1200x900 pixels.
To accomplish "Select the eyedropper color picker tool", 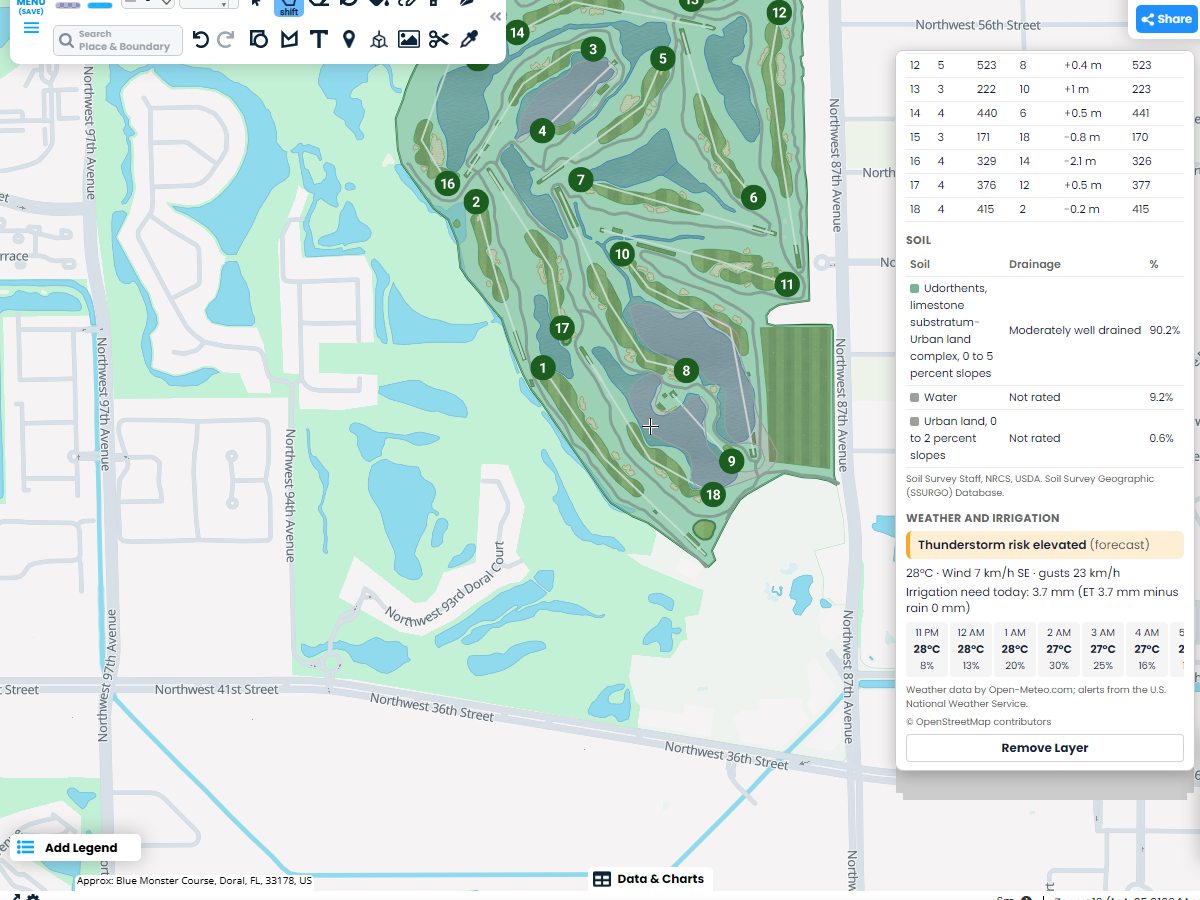I will pyautogui.click(x=468, y=39).
